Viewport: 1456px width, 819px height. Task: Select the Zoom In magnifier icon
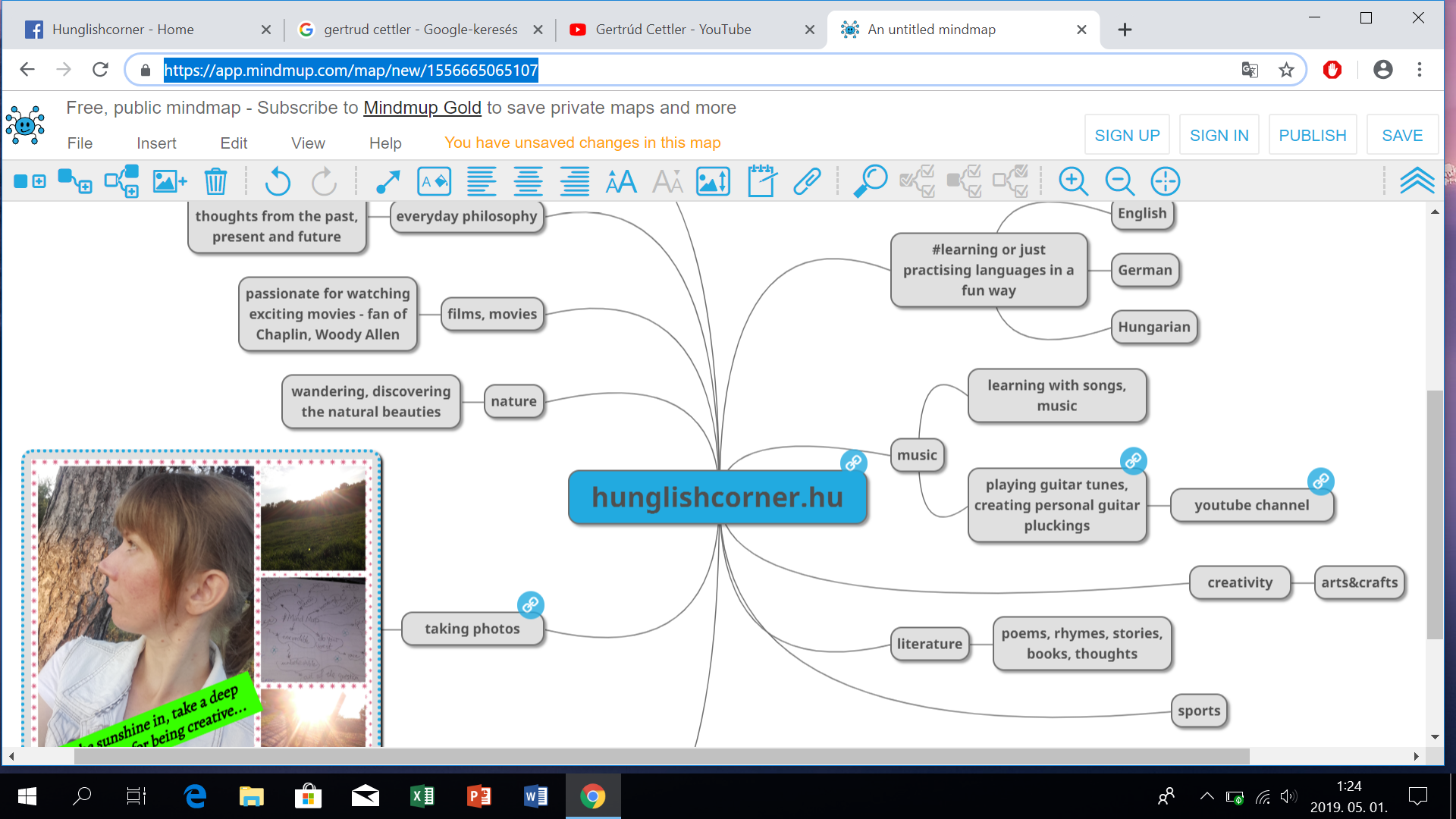1072,180
